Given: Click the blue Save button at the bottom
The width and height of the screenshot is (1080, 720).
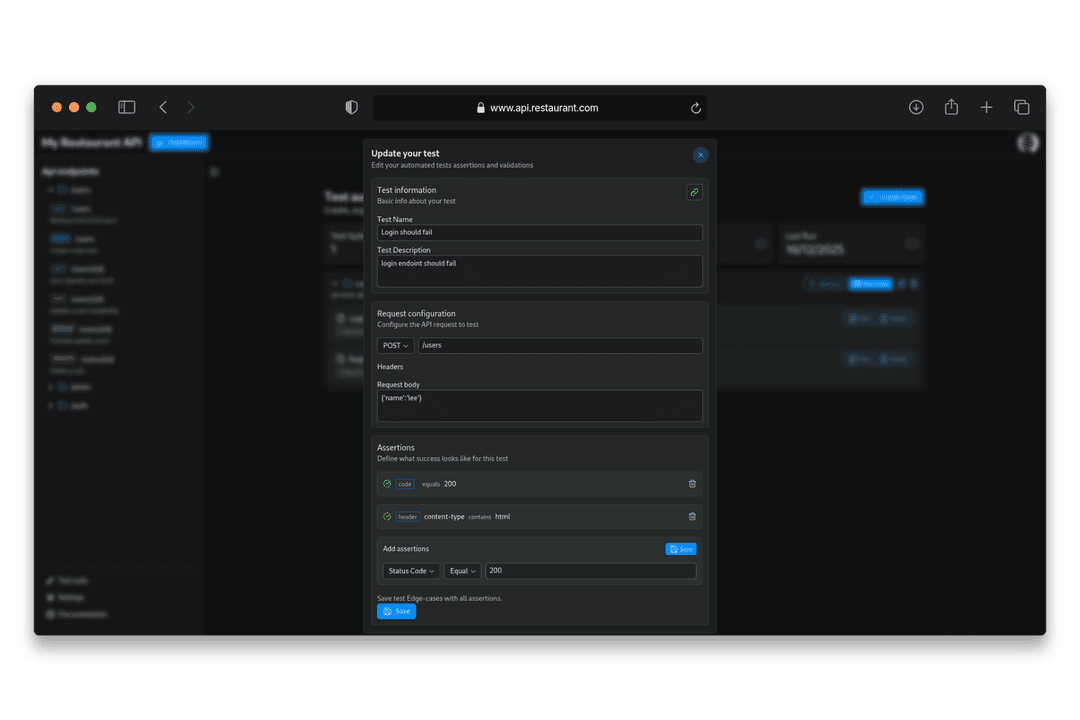Looking at the screenshot, I should [396, 611].
